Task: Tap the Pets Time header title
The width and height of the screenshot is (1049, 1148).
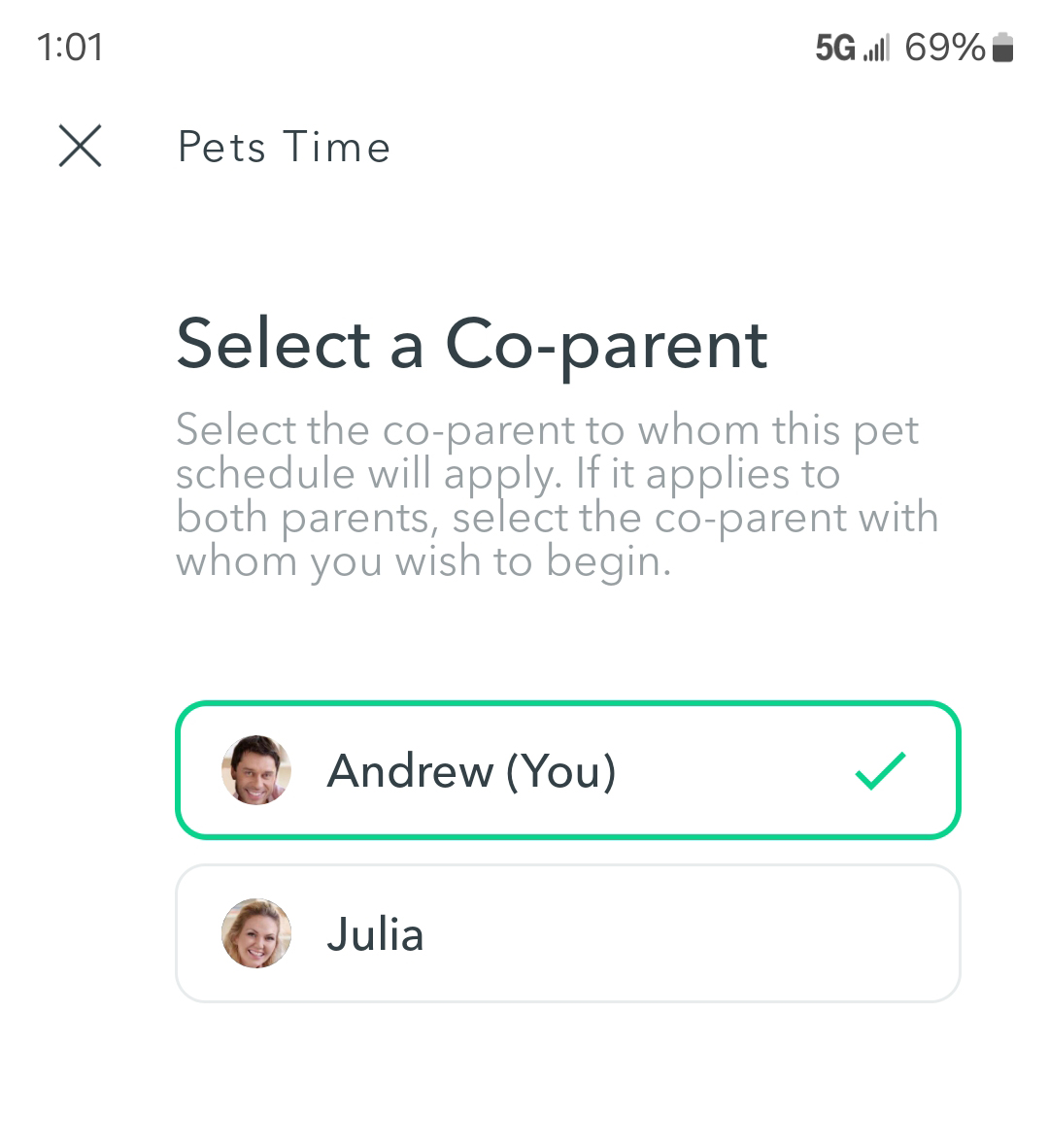Action: coord(284,148)
